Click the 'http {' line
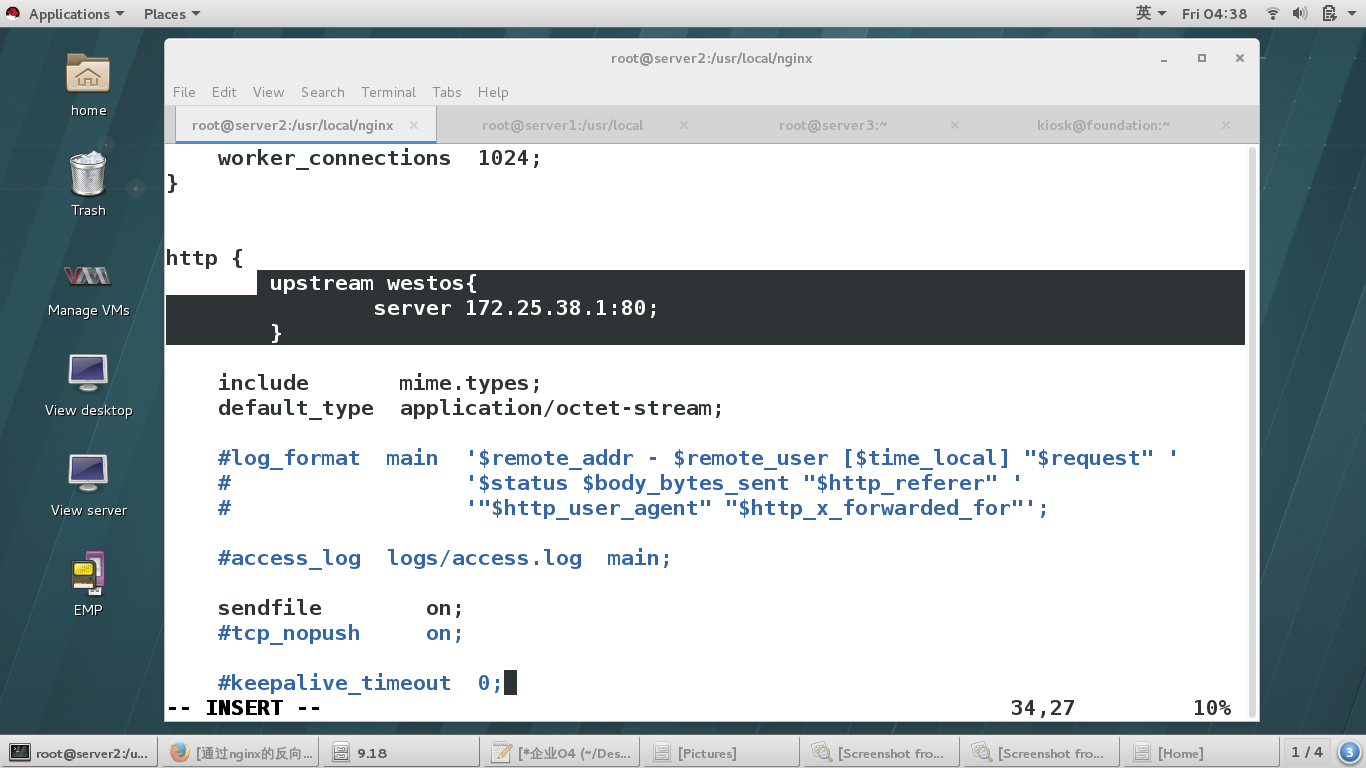The width and height of the screenshot is (1366, 768). (x=204, y=258)
